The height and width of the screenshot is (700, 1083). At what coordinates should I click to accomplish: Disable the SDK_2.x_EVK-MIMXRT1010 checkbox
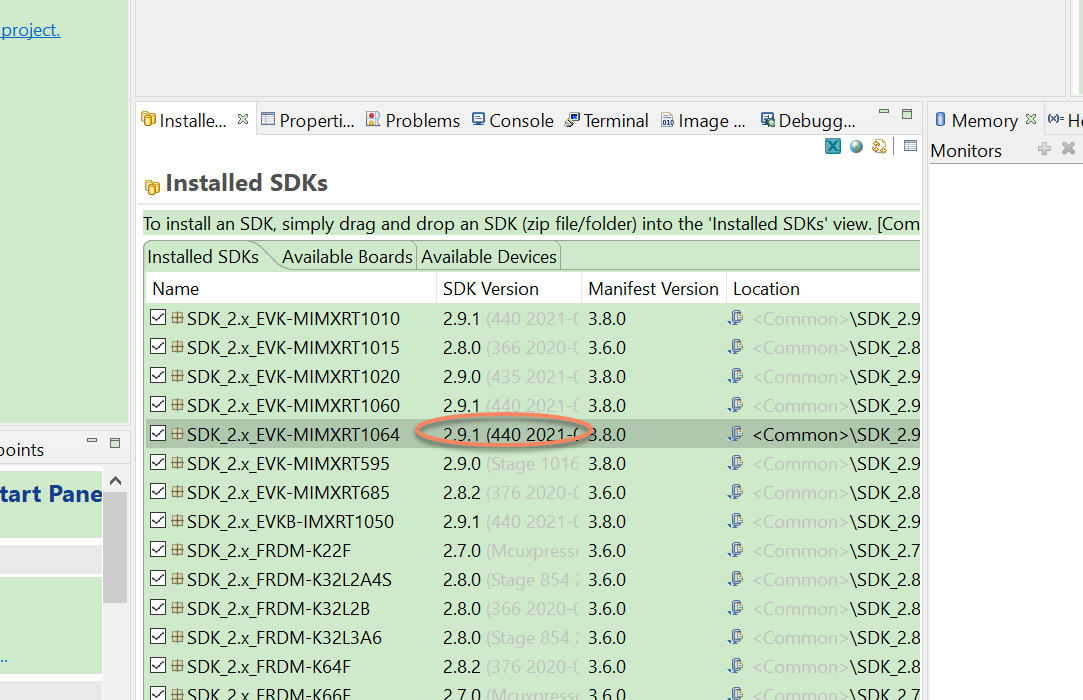coord(157,318)
